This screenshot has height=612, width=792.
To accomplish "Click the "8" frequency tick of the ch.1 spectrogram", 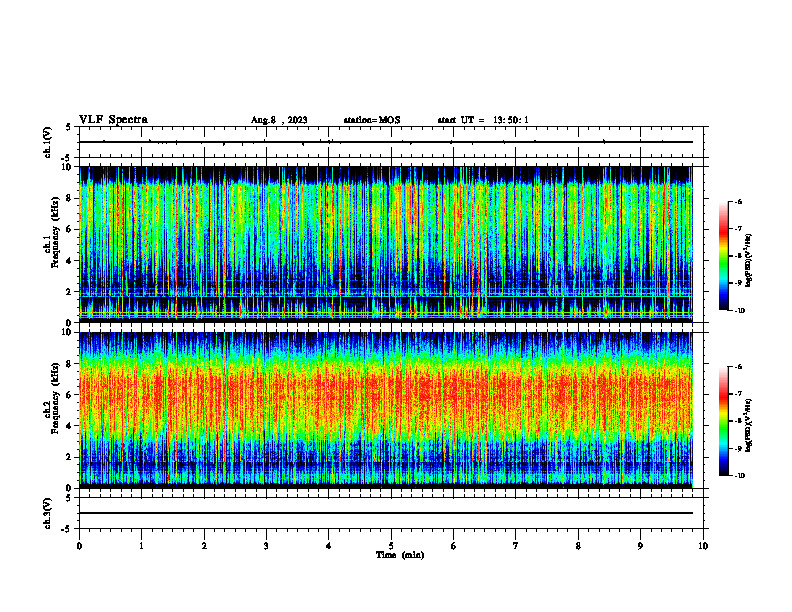I will coord(70,198).
